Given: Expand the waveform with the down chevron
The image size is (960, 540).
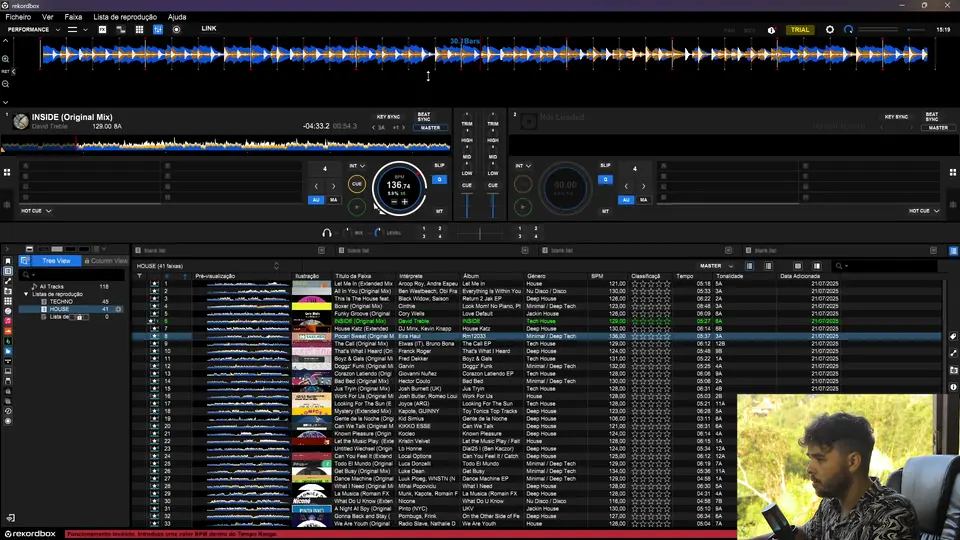Looking at the screenshot, I should coord(6,103).
